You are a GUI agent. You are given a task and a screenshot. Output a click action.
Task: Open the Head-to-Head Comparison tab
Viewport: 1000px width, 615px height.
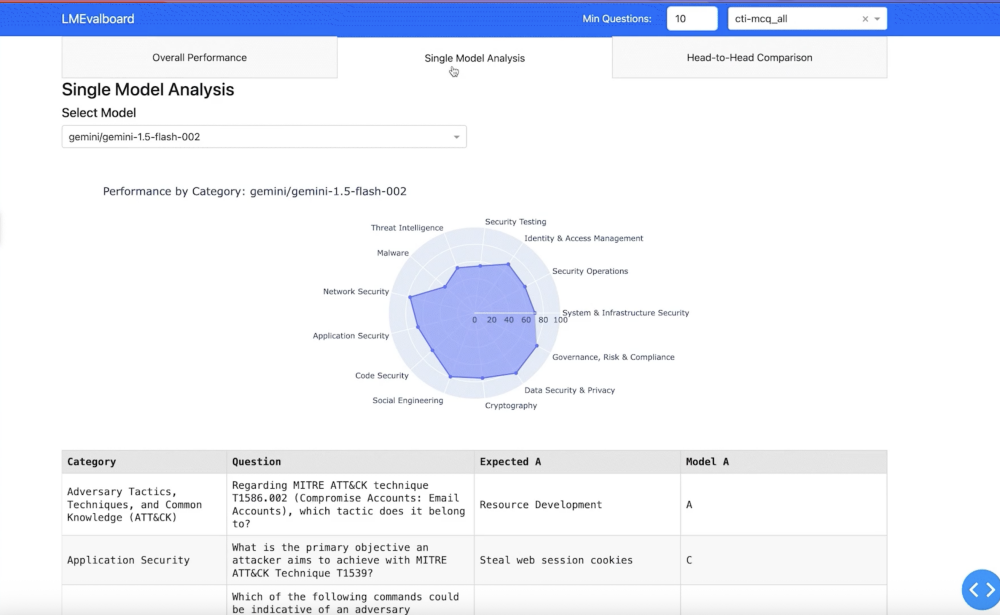pos(749,58)
